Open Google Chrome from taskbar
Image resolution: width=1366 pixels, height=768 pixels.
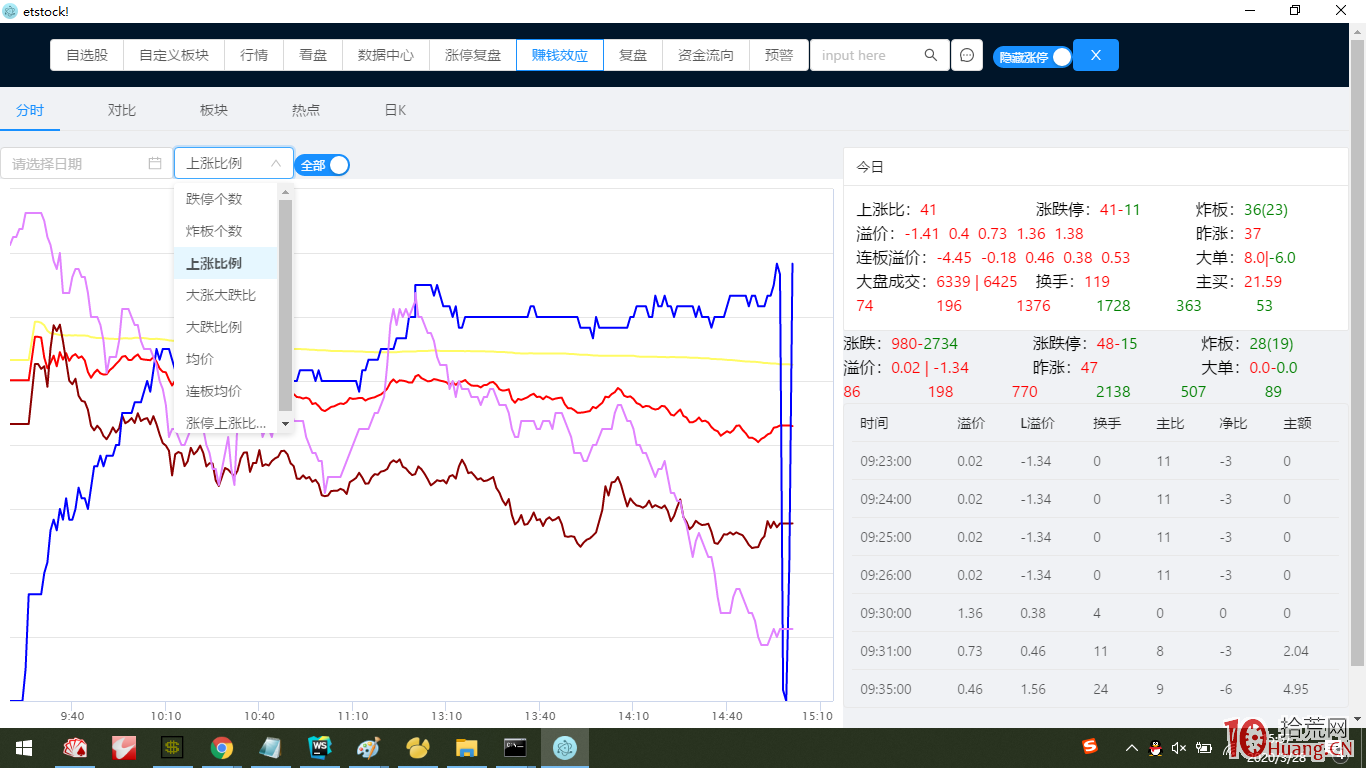[x=222, y=748]
